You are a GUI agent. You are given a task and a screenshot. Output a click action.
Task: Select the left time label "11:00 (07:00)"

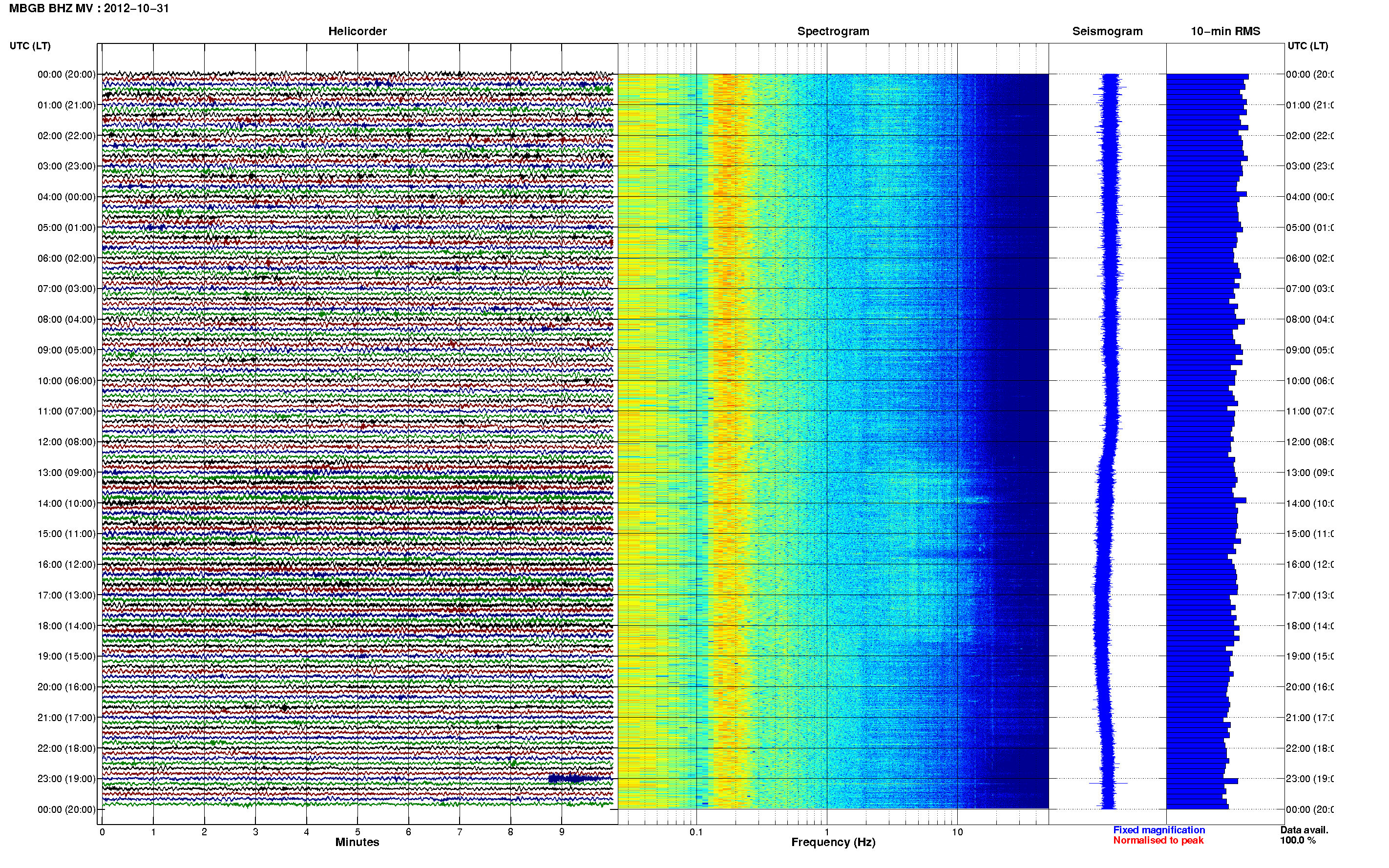[66, 411]
